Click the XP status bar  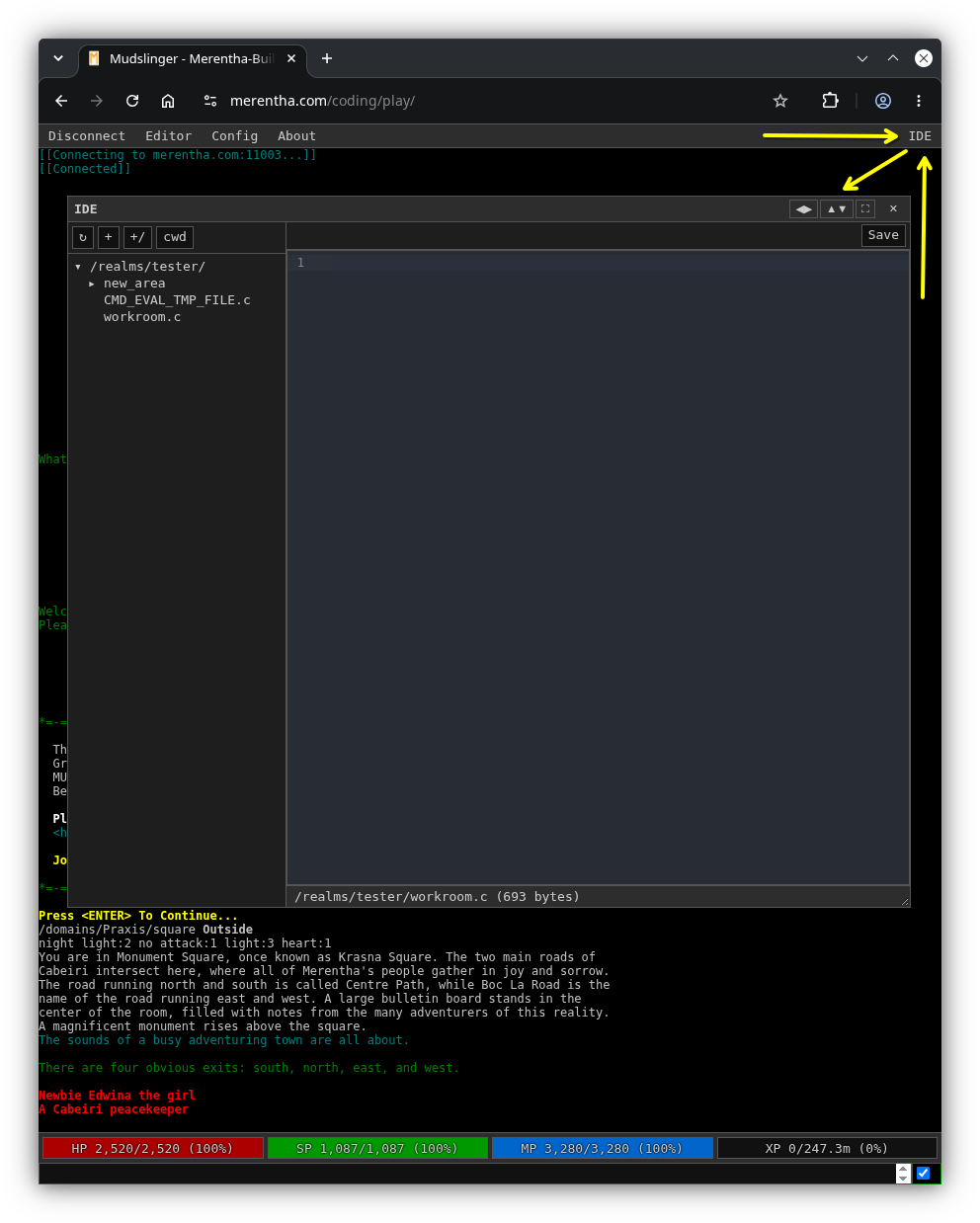point(827,1148)
